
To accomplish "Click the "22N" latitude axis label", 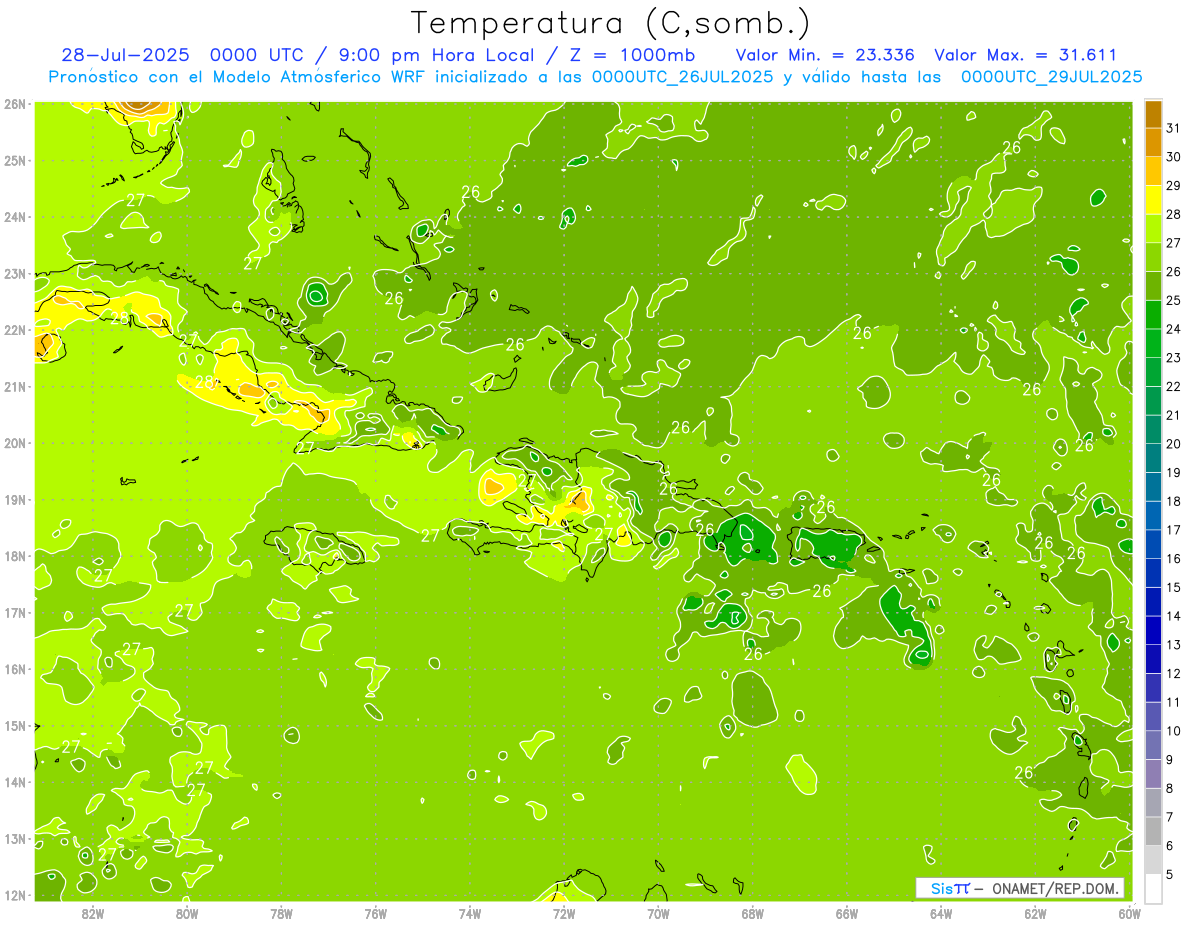I will click(x=14, y=330).
